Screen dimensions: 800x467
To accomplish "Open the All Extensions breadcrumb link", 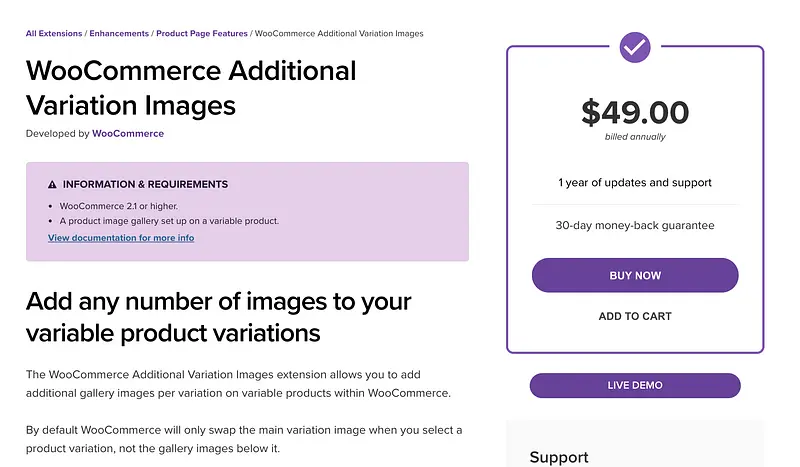I will coord(53,33).
